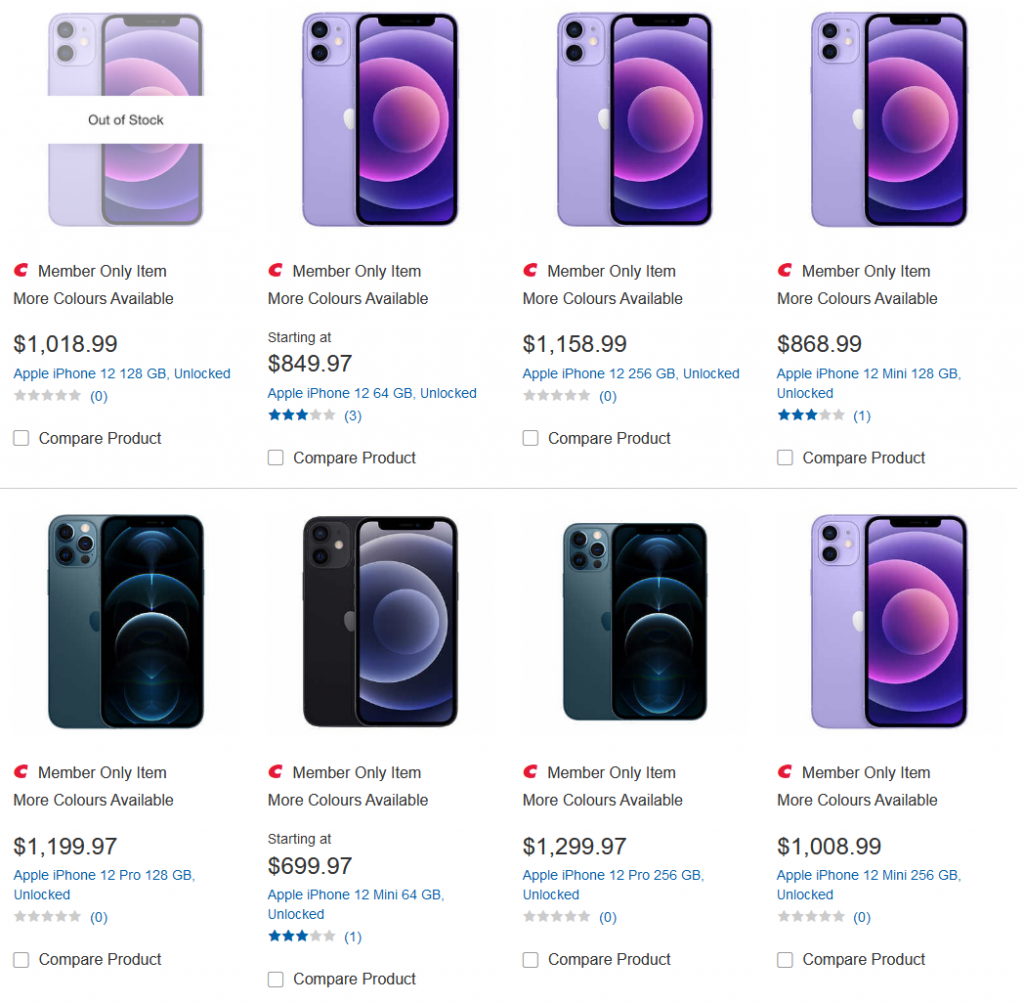Viewport: 1024px width, 1003px height.
Task: Click the black iPhone 12 Mini 64 GB image
Action: 378,620
